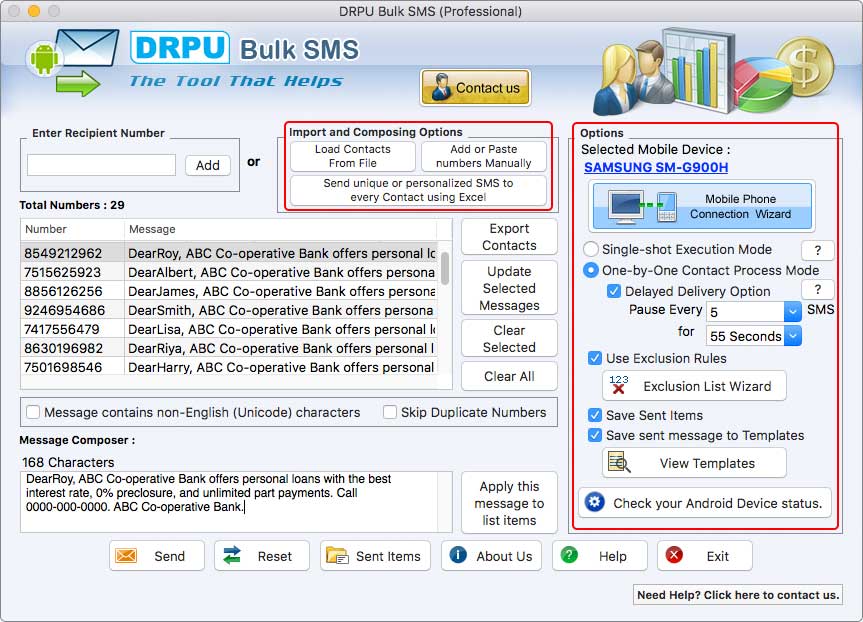Screen dimensions: 863x622
Task: Click the Android envelope logo icon
Action: pyautogui.click(x=72, y=61)
